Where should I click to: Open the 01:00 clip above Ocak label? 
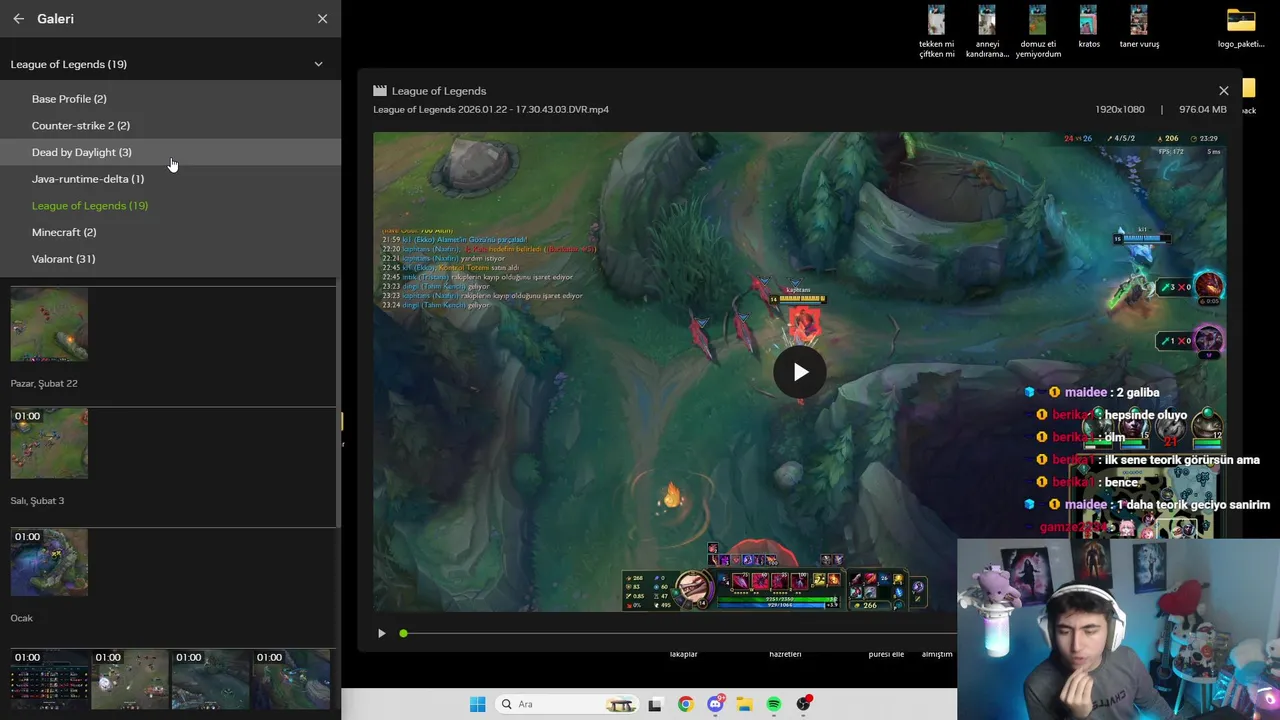[49, 562]
